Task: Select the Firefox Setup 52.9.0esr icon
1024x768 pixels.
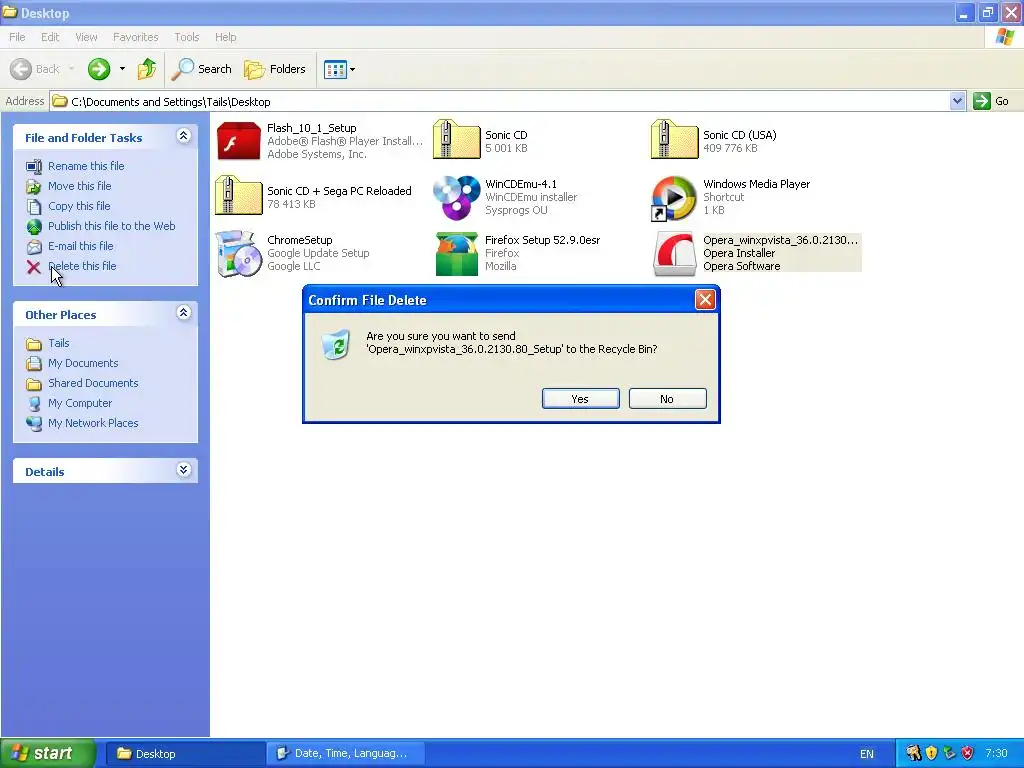Action: [456, 253]
